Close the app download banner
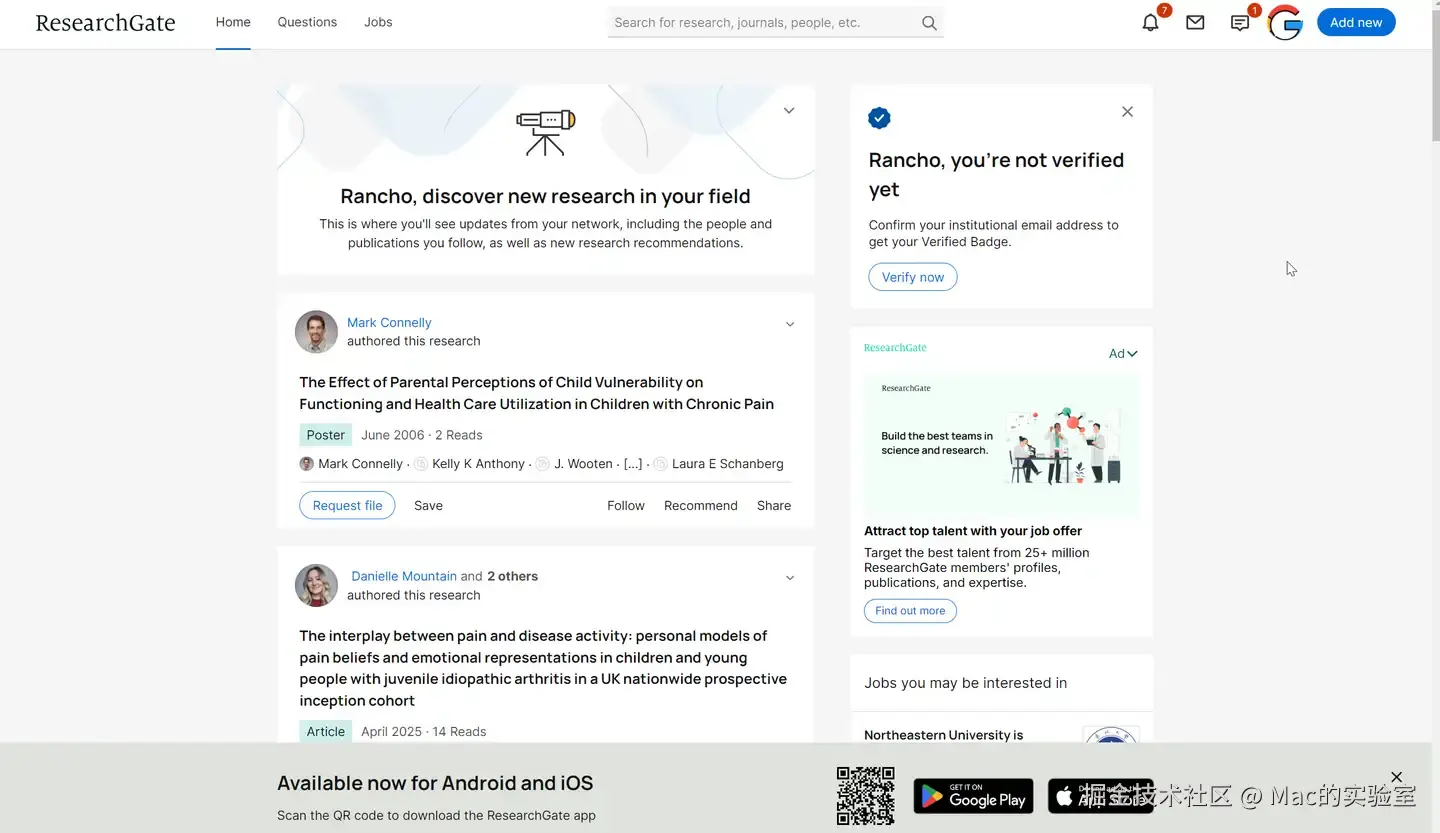 (x=1396, y=777)
